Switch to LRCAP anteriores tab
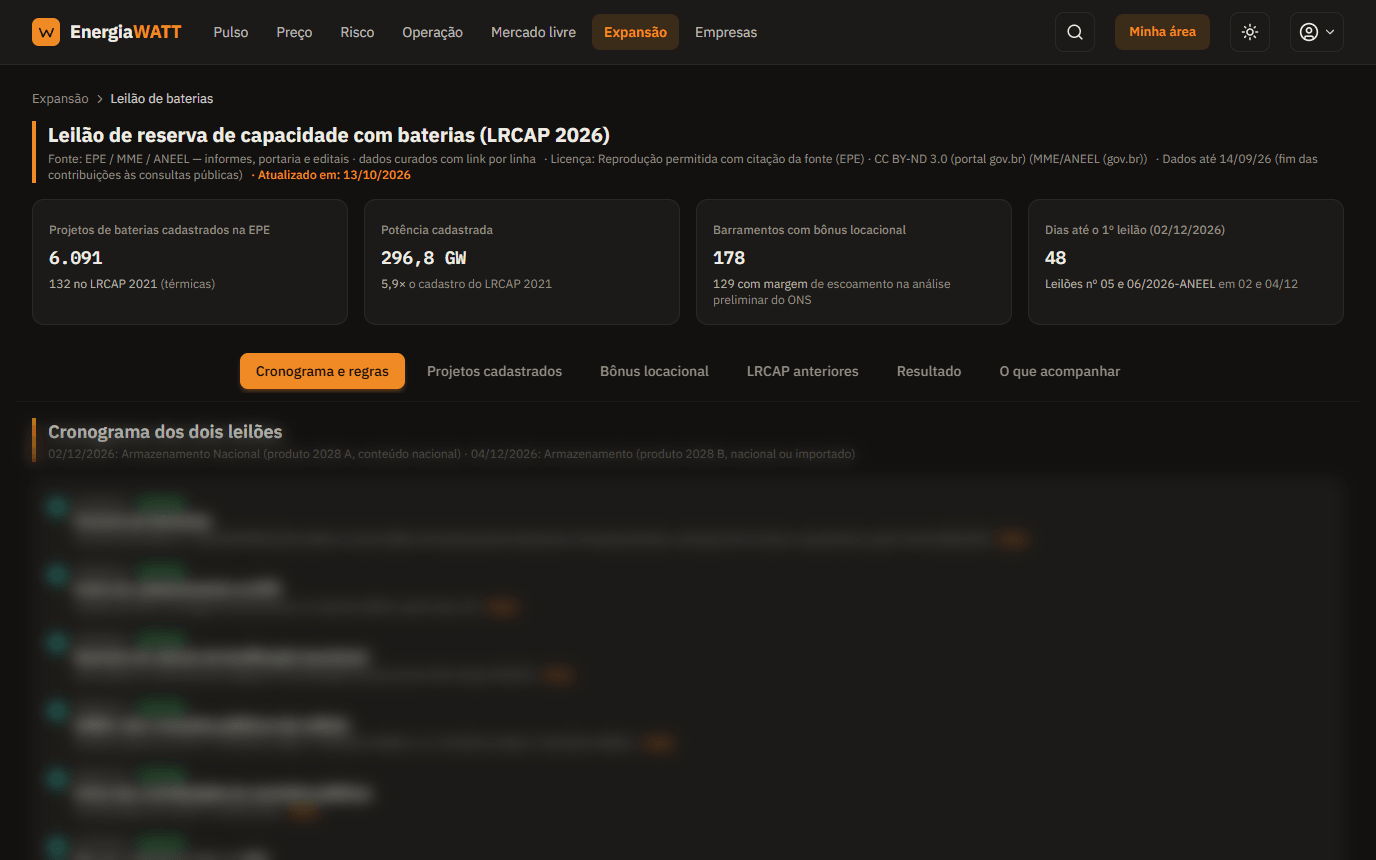 [802, 371]
